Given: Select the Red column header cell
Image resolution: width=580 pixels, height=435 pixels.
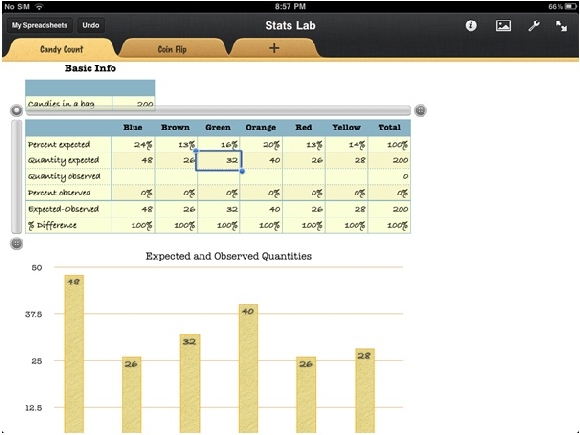Looking at the screenshot, I should pos(304,127).
